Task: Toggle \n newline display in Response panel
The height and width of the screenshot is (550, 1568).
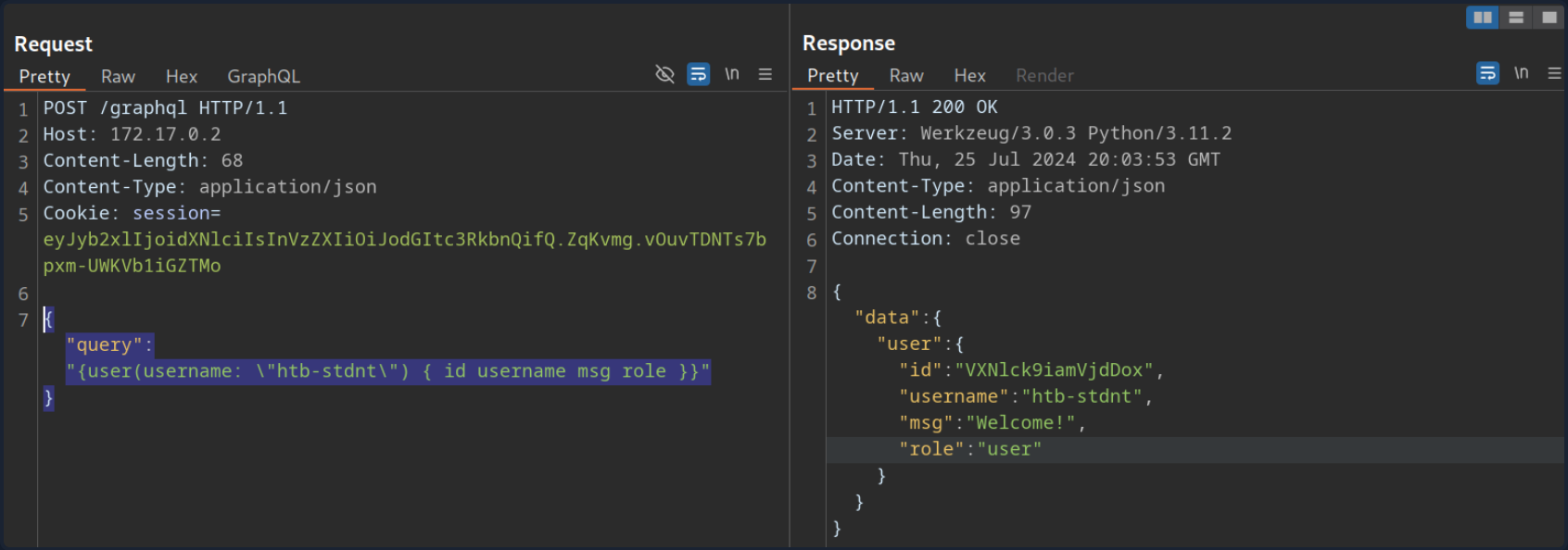Action: [x=1522, y=72]
